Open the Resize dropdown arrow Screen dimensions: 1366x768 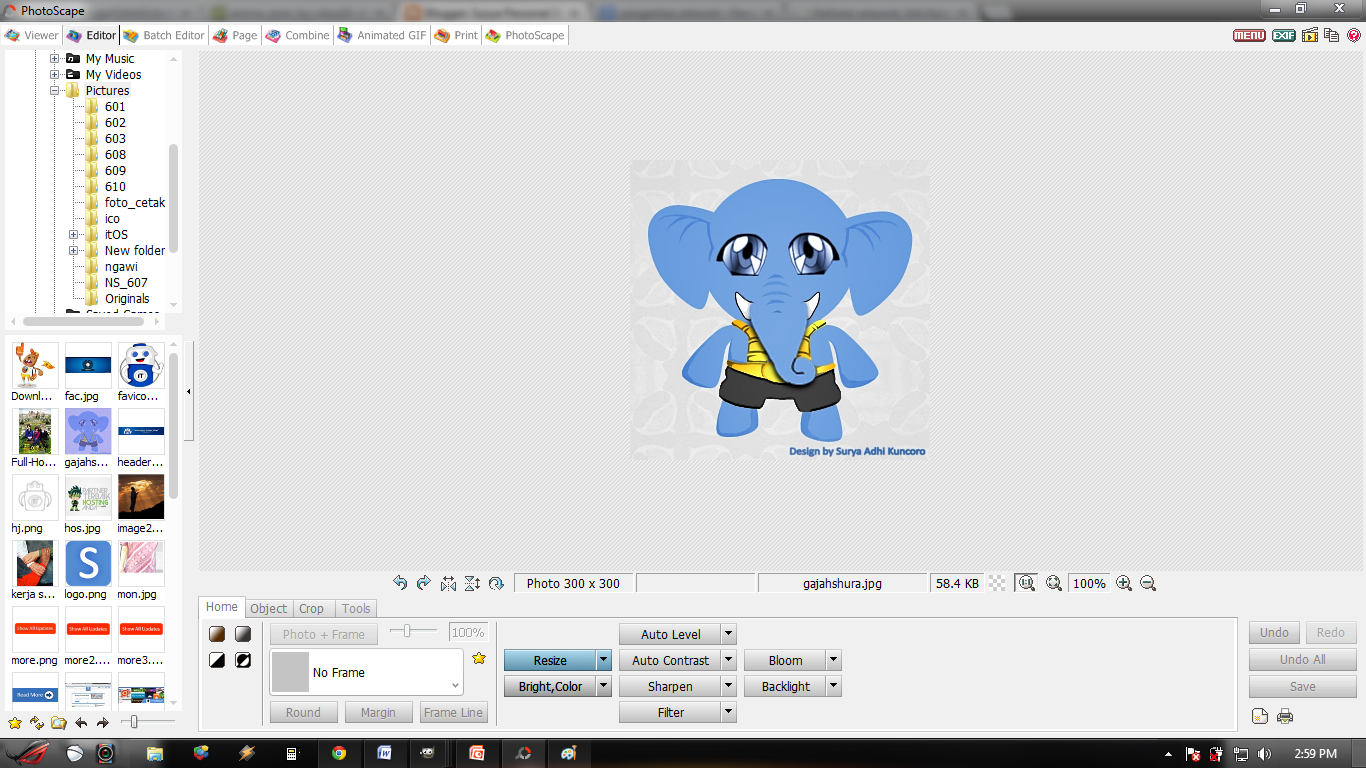(603, 660)
